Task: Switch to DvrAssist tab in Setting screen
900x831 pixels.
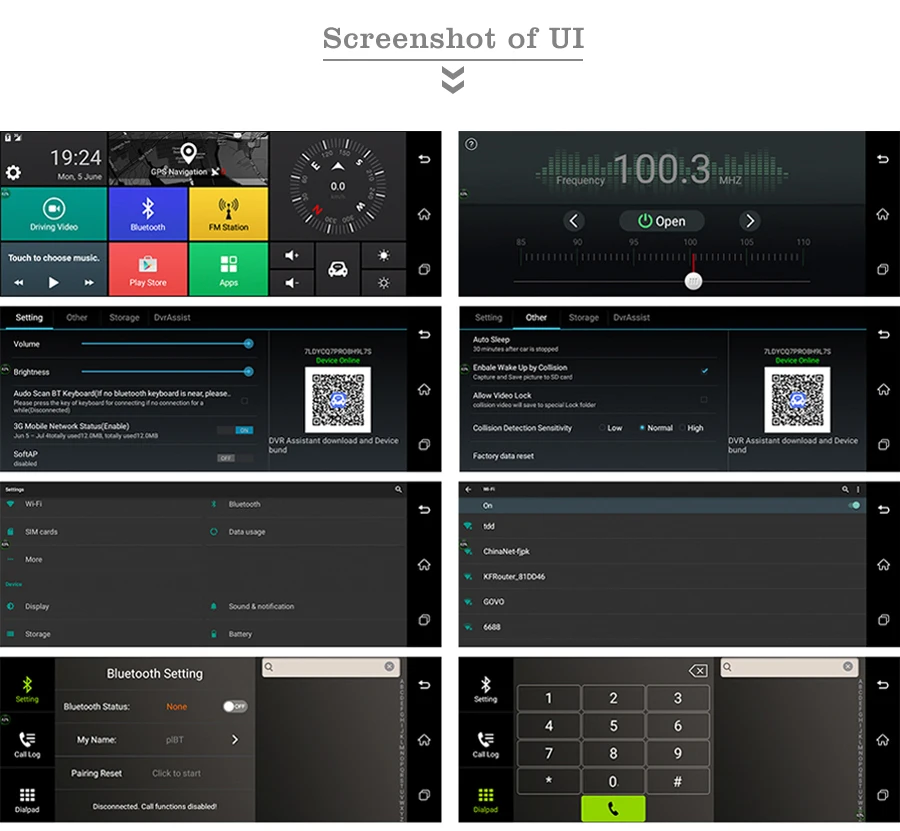Action: click(172, 317)
